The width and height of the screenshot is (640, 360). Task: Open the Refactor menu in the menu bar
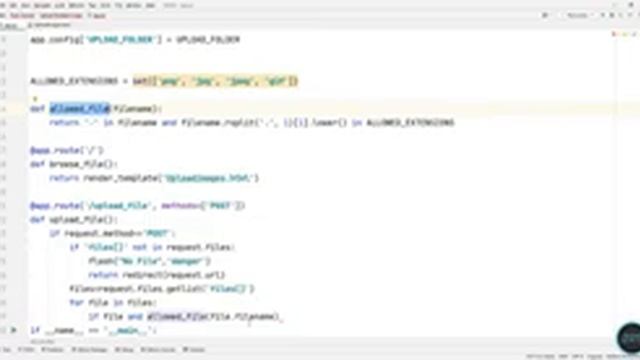76,5
